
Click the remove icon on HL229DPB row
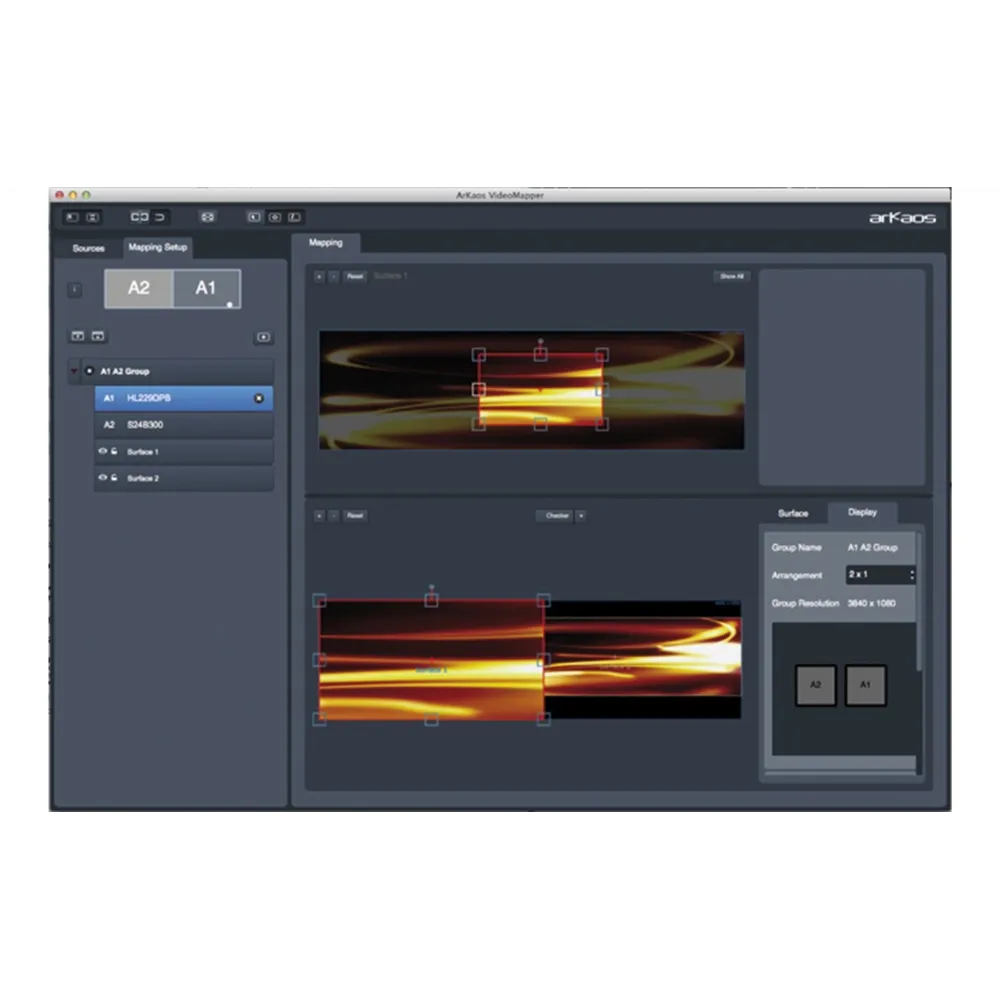259,398
